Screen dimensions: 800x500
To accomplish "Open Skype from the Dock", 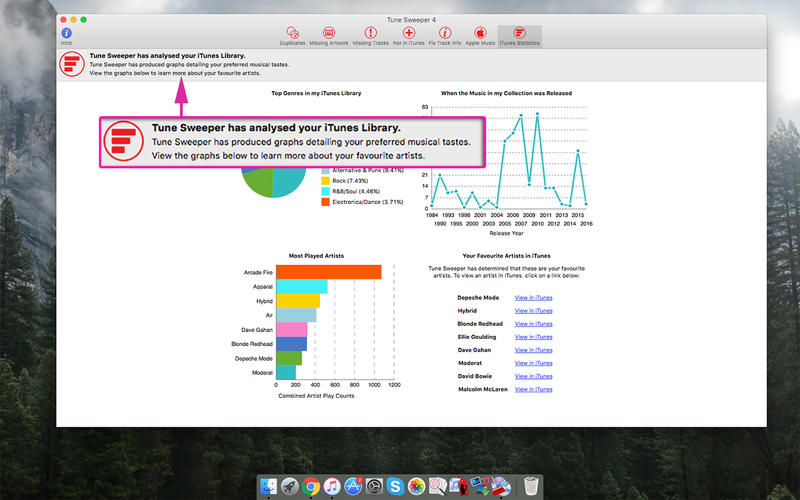I will click(395, 486).
